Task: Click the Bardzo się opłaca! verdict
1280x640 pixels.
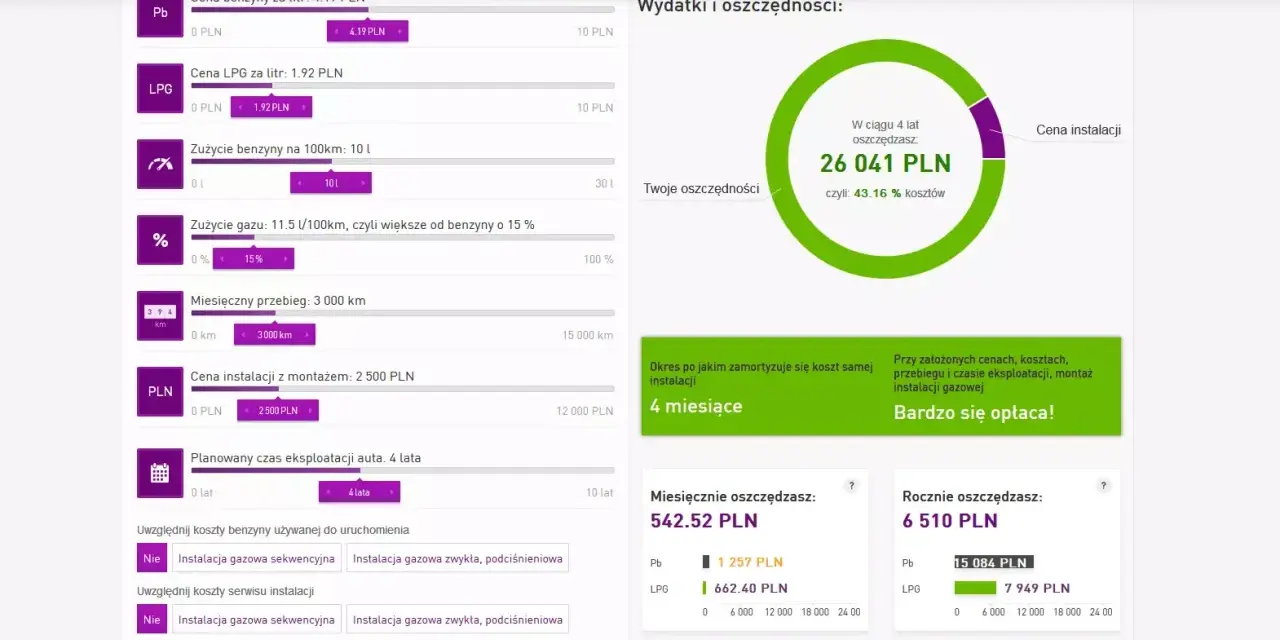Action: (x=974, y=412)
